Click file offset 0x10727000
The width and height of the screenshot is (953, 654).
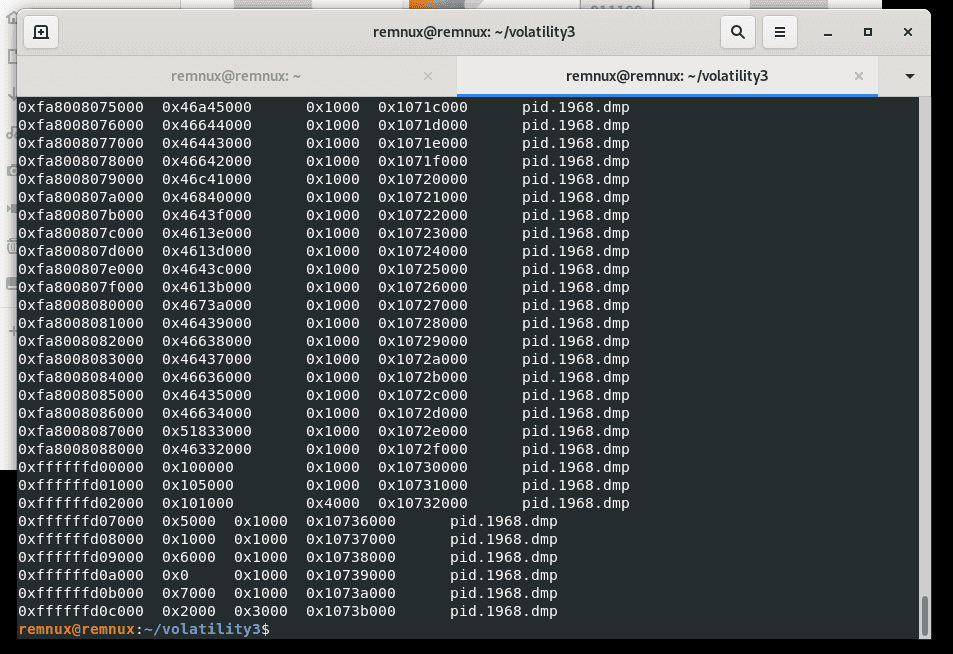(x=423, y=305)
